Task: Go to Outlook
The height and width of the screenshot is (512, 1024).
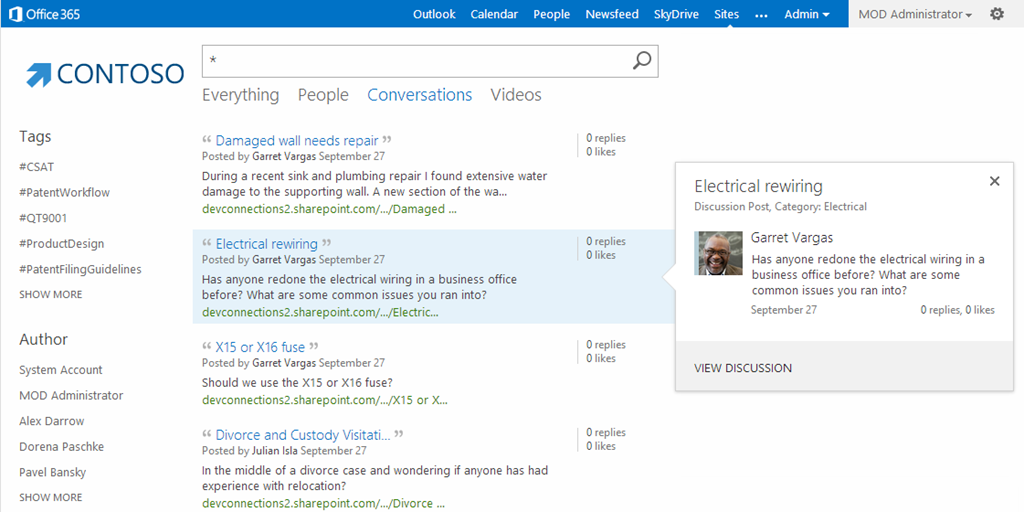Action: 434,14
